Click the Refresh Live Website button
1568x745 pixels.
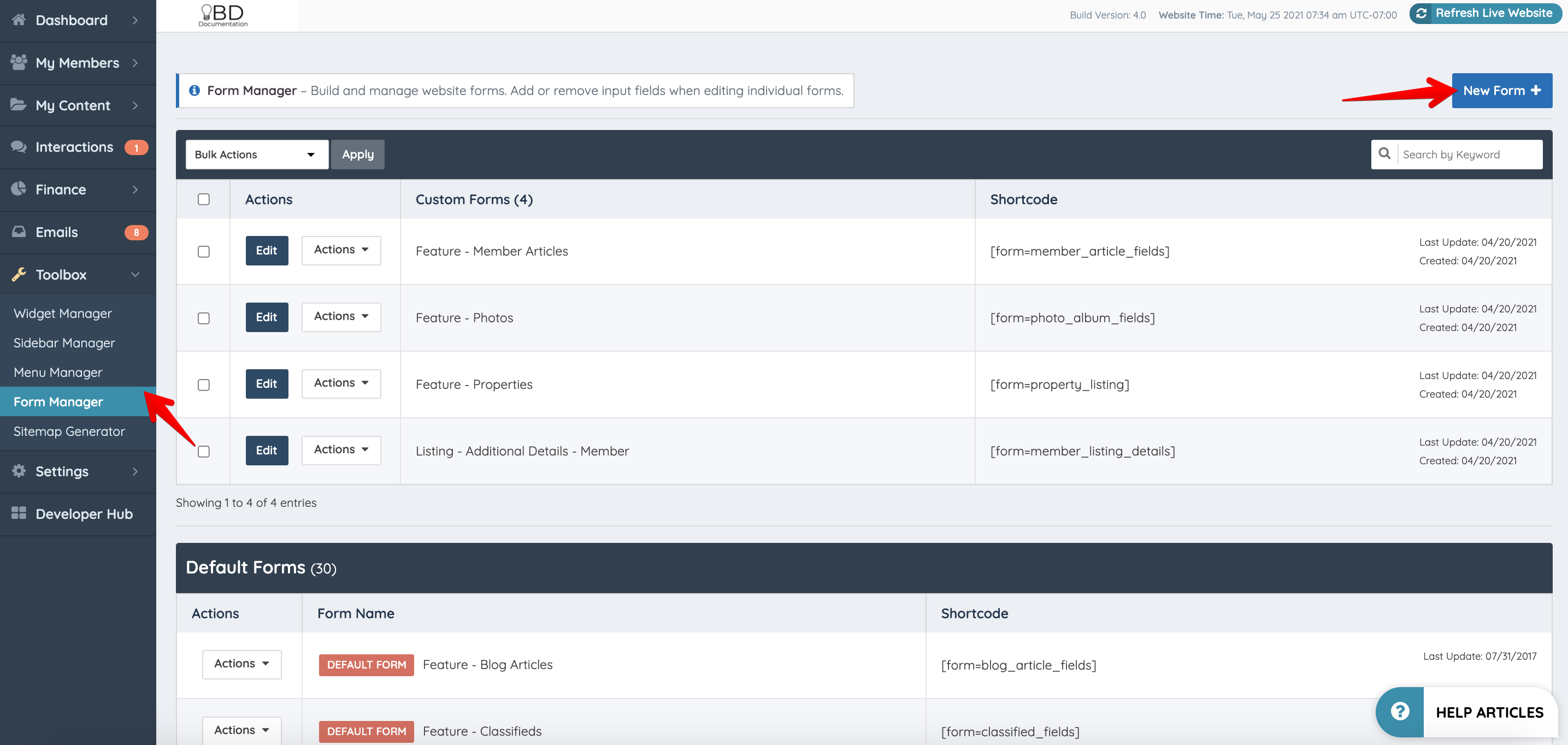point(1485,14)
